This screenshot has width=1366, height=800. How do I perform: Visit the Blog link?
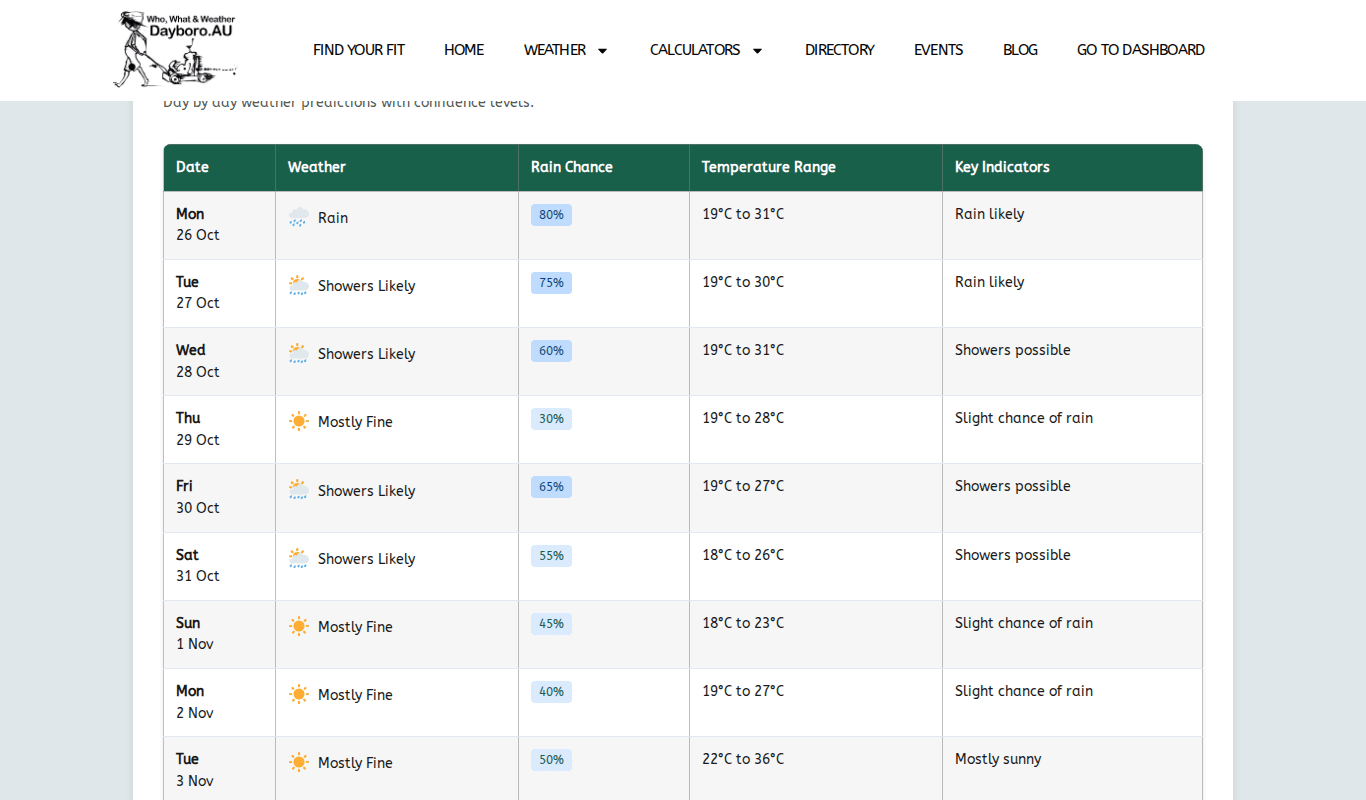[1020, 50]
